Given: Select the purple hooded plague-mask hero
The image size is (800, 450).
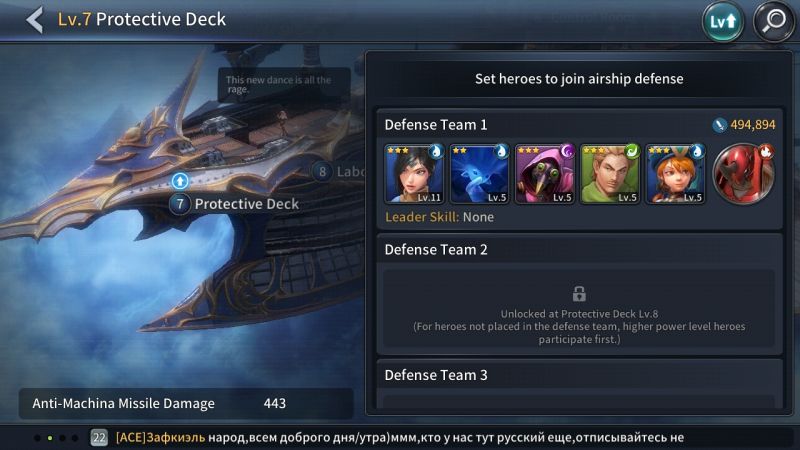Looking at the screenshot, I should 545,174.
